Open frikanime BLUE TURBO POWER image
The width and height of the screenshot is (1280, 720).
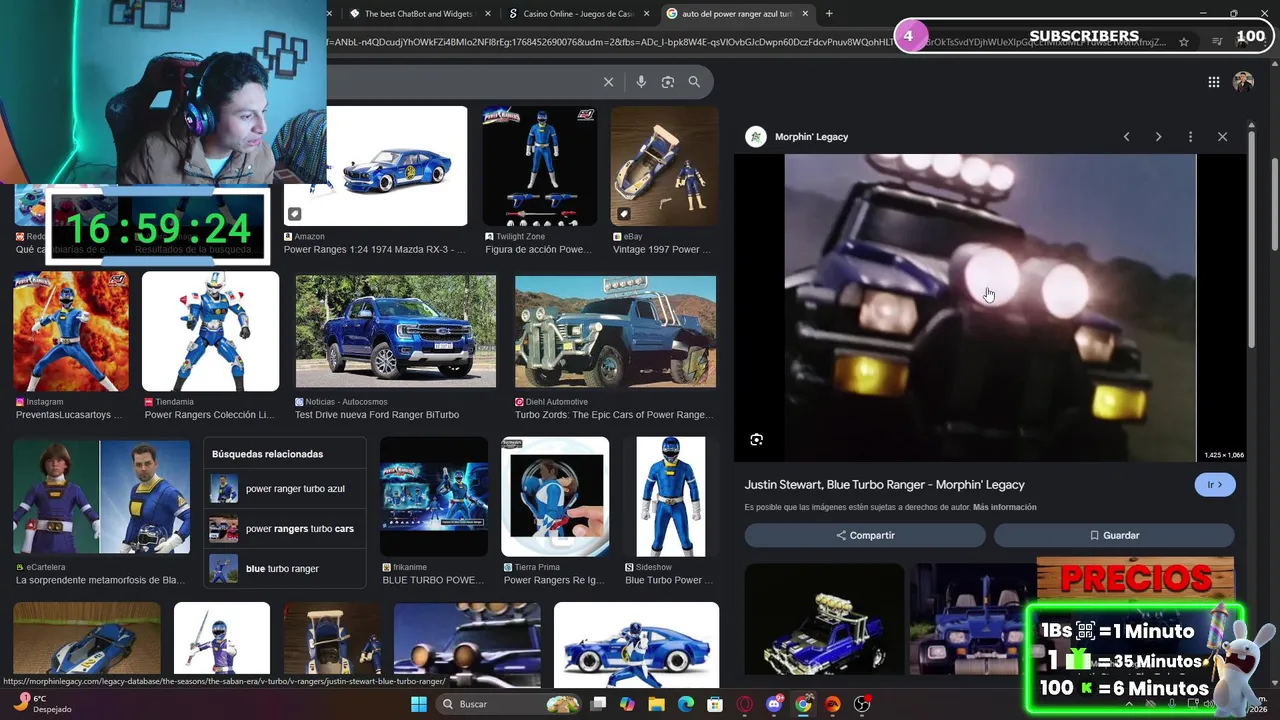pyautogui.click(x=434, y=497)
